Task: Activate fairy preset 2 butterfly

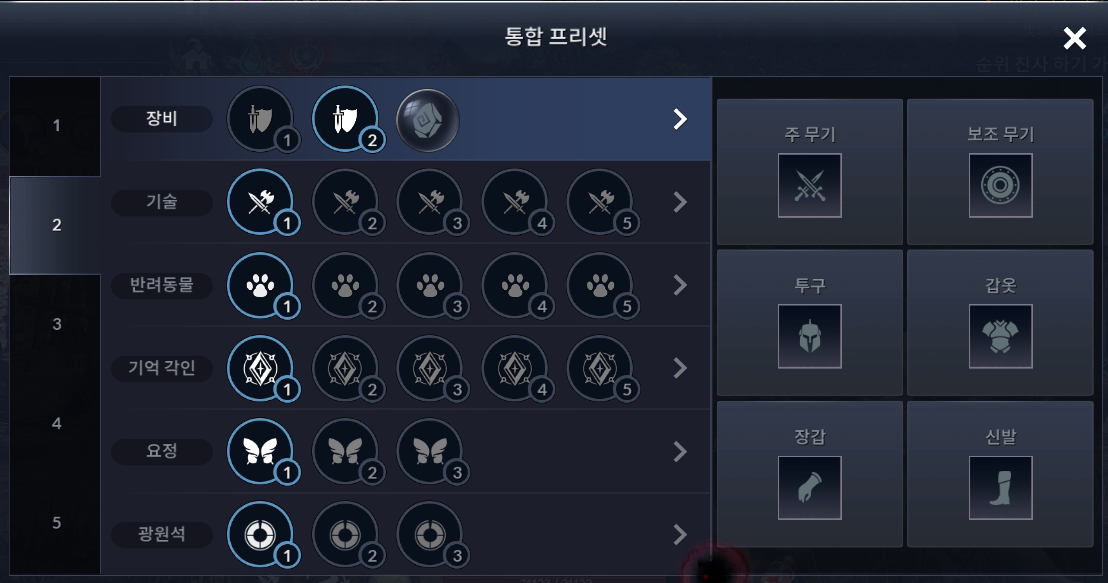Action: pos(346,452)
